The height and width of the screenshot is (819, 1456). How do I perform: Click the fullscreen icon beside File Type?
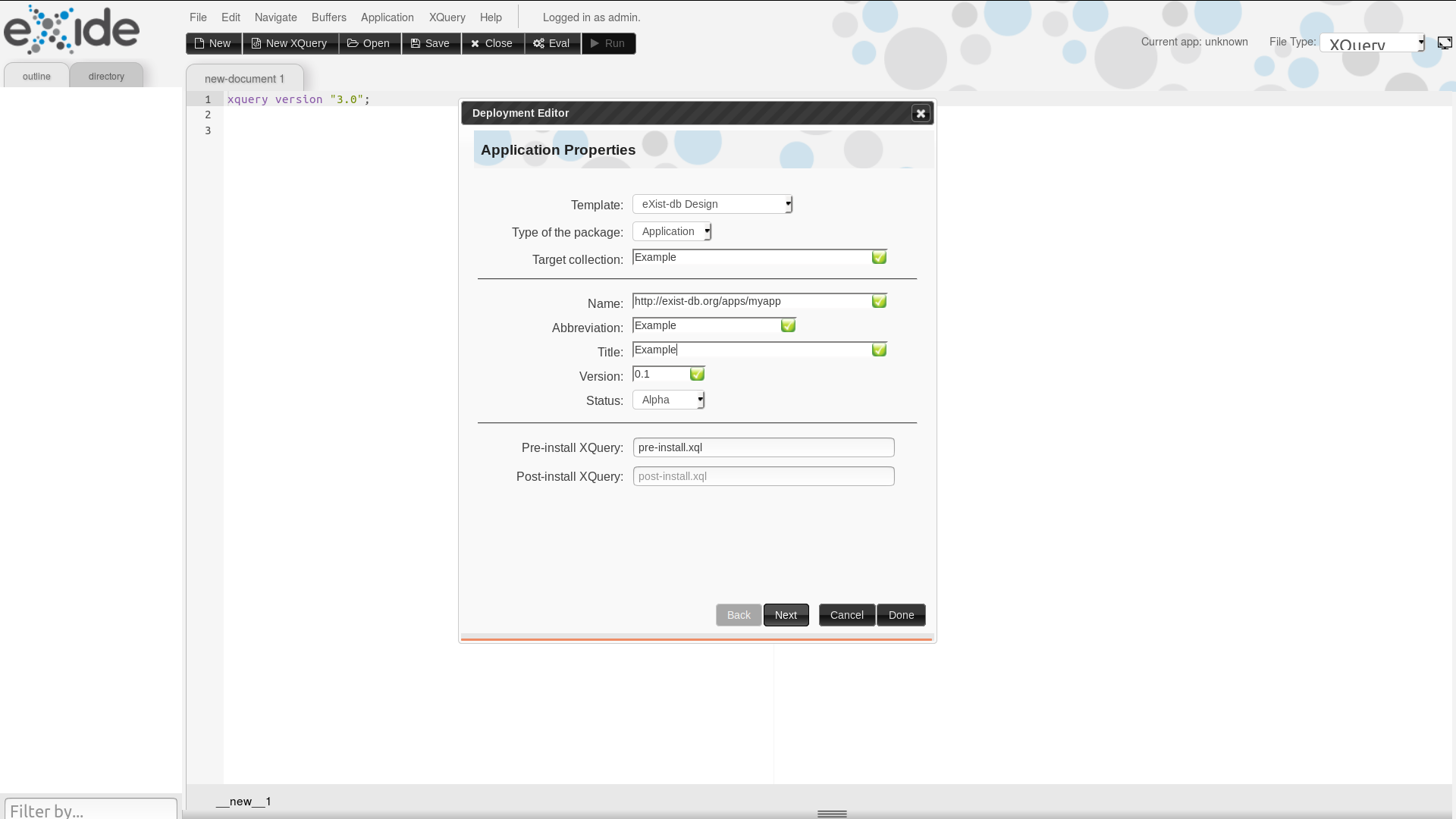click(1444, 42)
